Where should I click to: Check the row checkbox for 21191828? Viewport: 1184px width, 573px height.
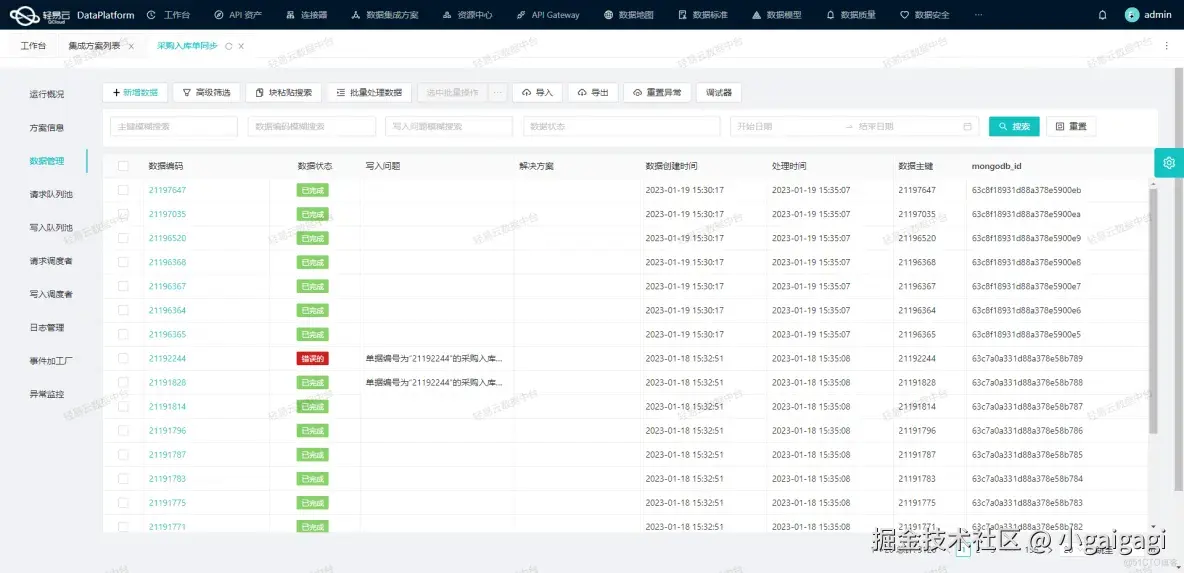click(123, 382)
